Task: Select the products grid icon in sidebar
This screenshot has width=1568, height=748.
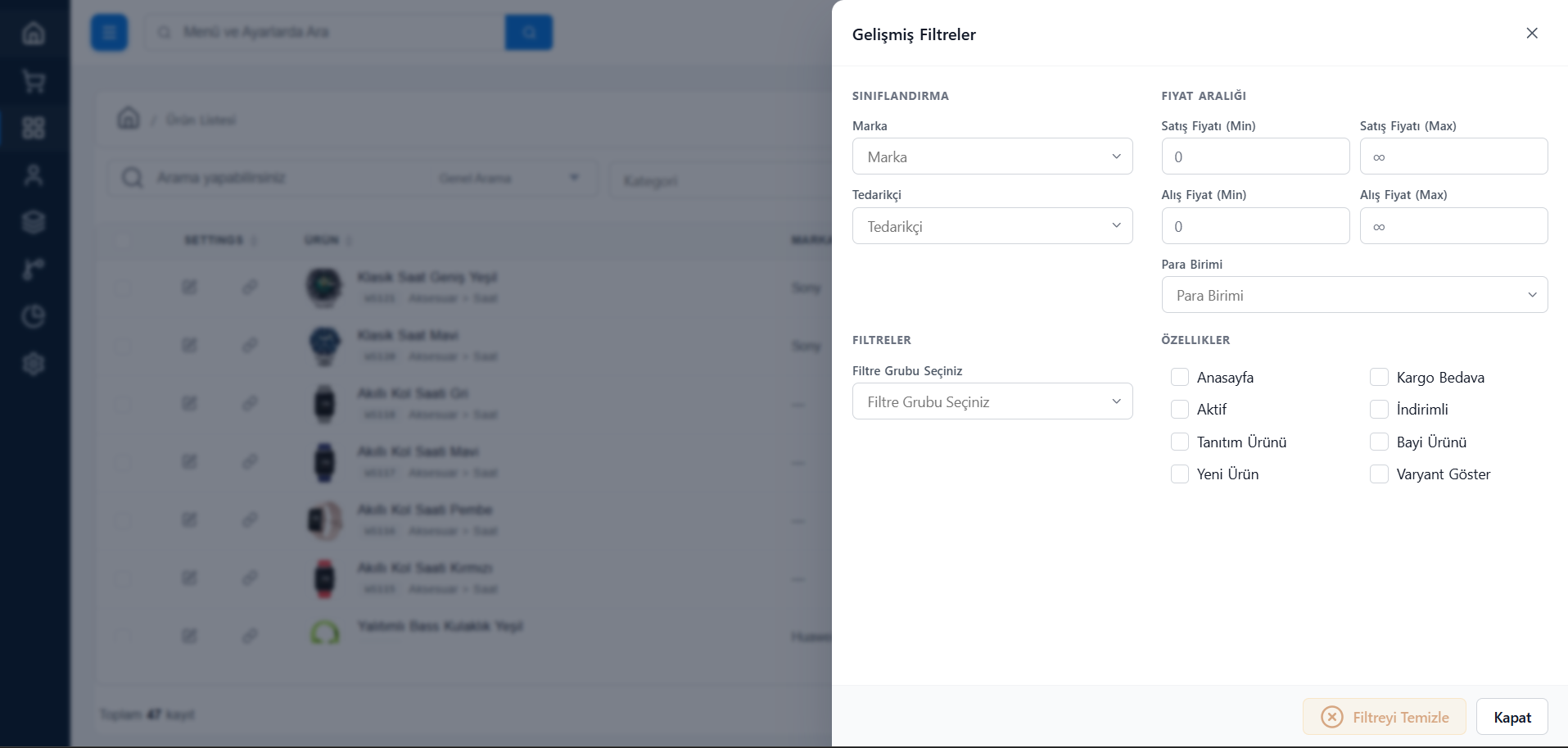Action: 34,128
